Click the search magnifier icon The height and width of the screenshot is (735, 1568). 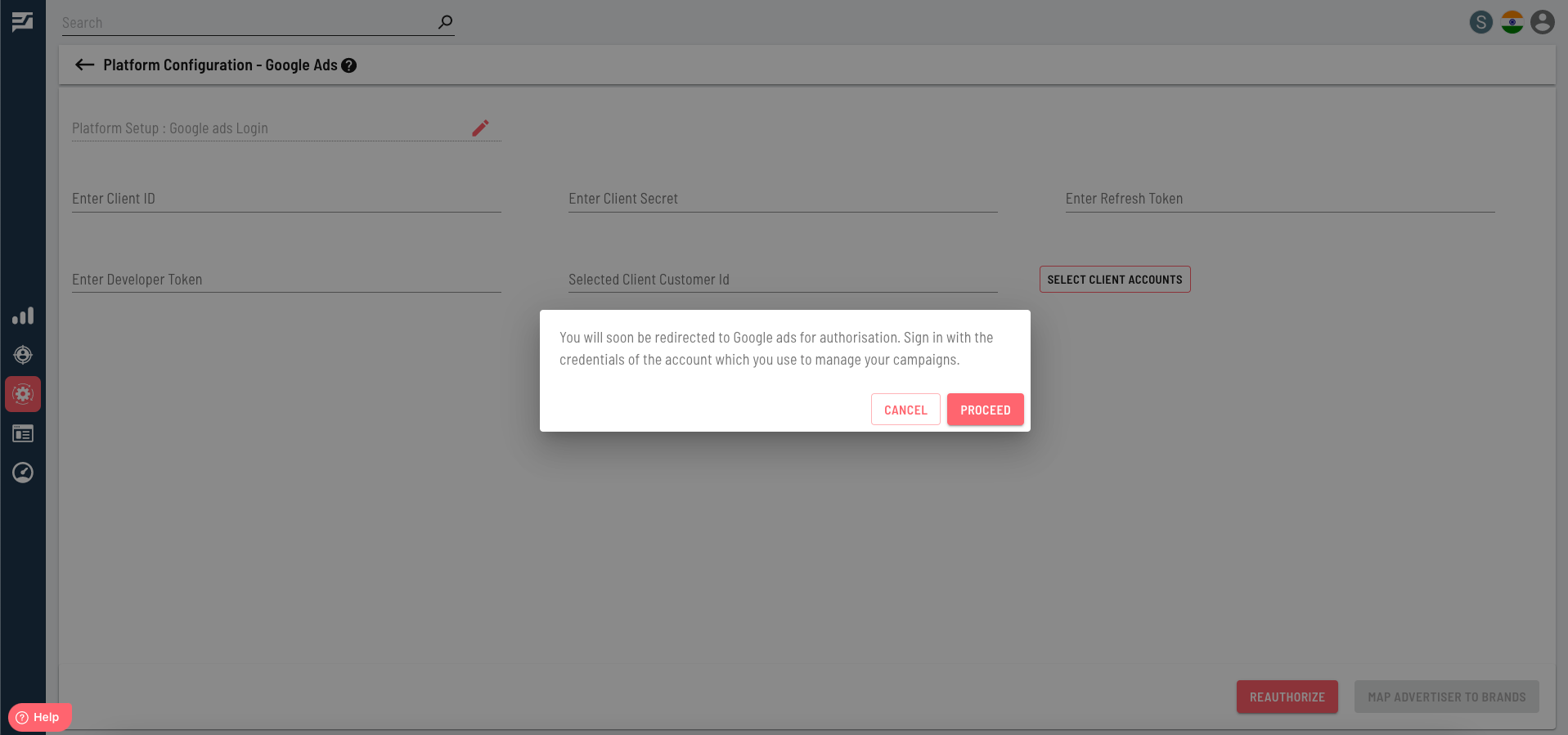(445, 22)
